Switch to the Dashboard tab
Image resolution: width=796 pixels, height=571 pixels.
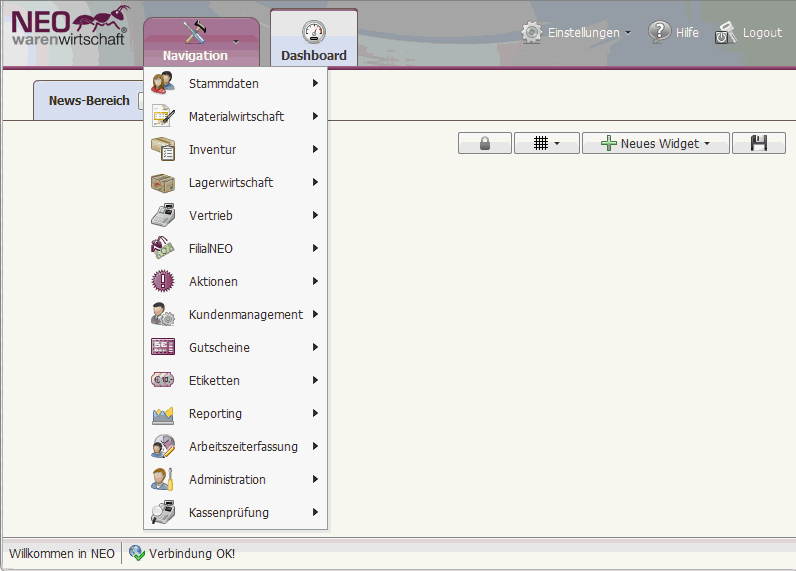point(314,38)
